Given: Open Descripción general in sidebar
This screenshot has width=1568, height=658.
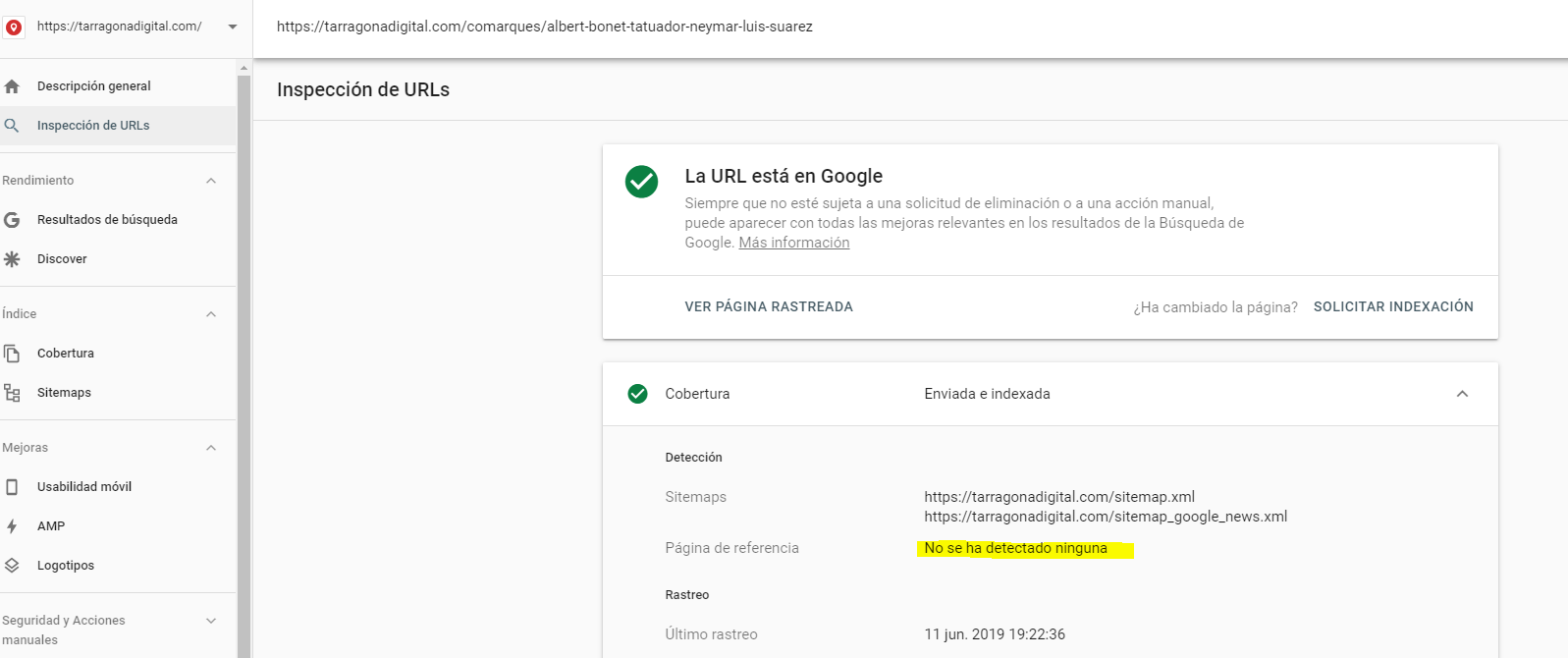Looking at the screenshot, I should coord(94,86).
